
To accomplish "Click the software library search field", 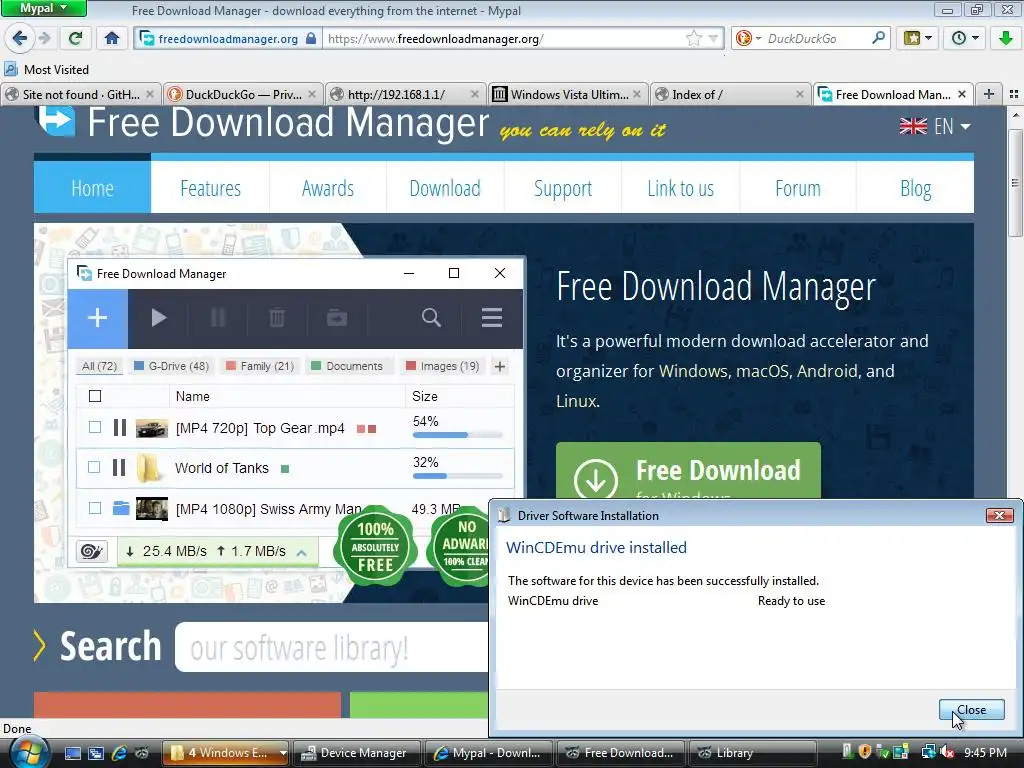I will pyautogui.click(x=332, y=647).
